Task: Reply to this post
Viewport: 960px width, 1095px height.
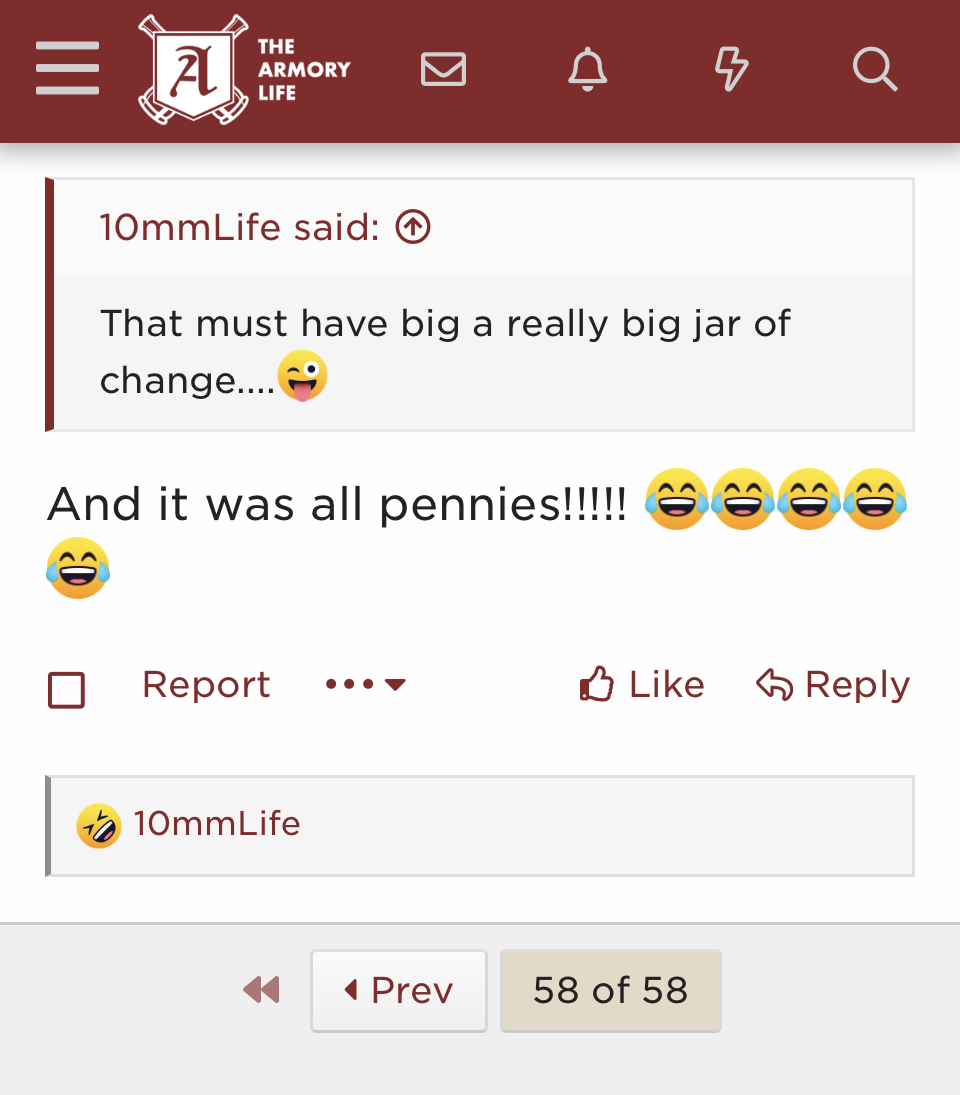Action: pos(833,684)
